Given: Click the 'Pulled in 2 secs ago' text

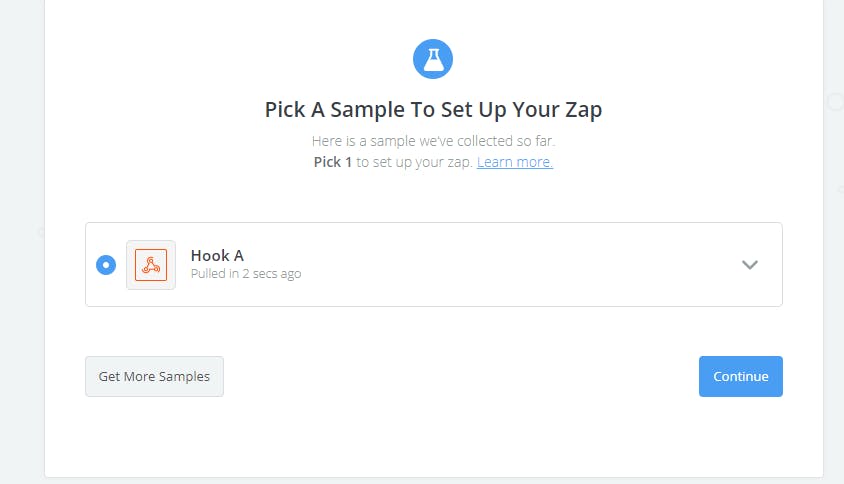Looking at the screenshot, I should pos(246,274).
